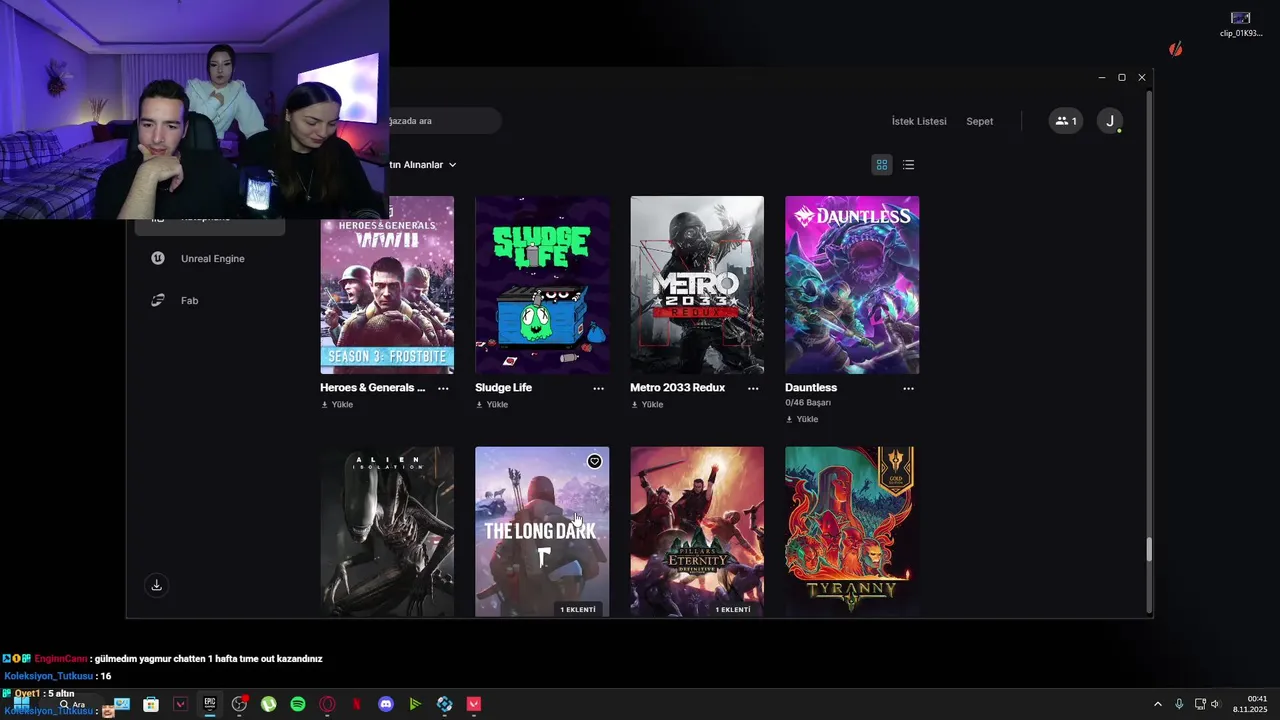Click Sludge Life game title text

[x=503, y=388]
